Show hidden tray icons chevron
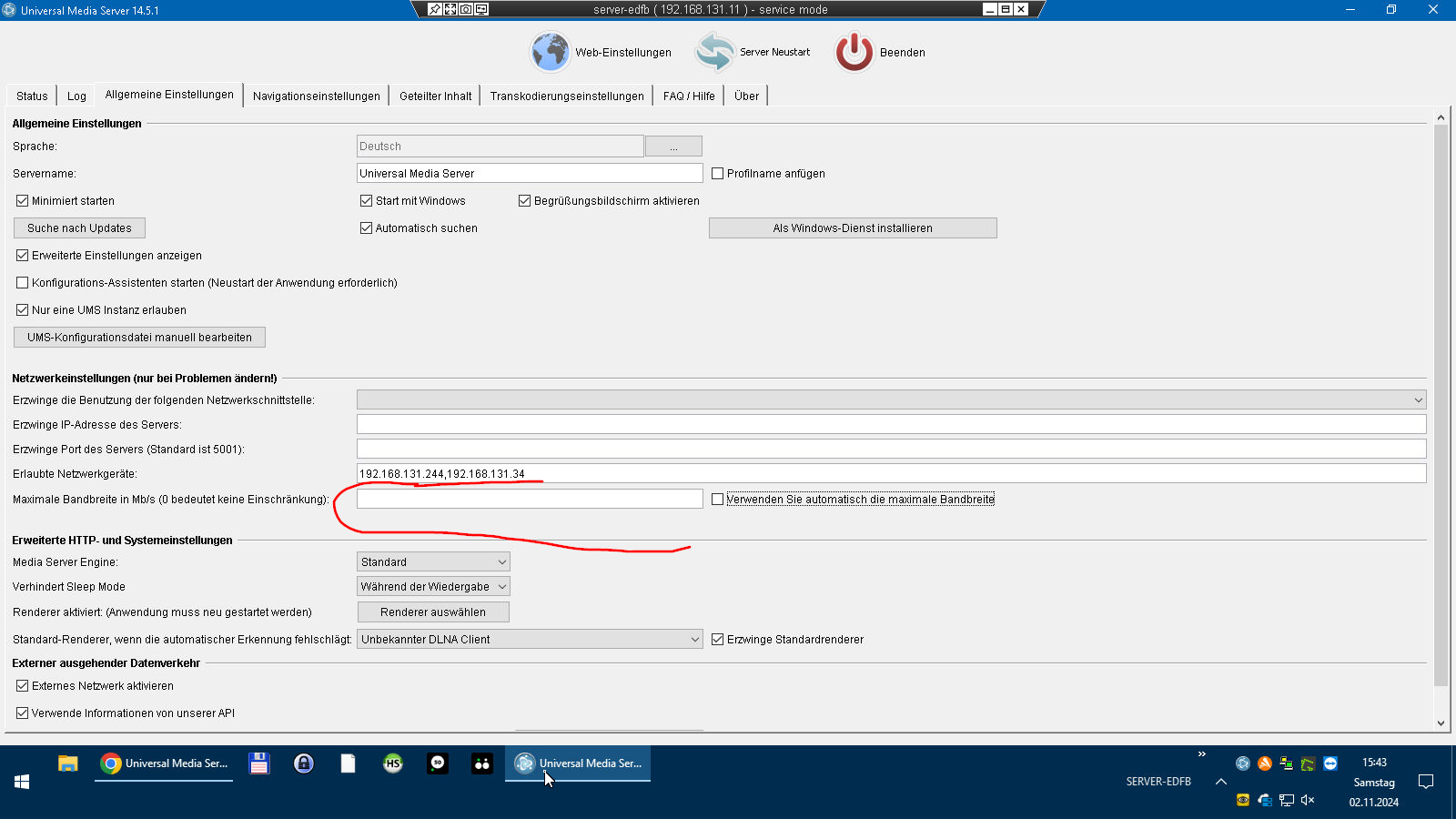Image resolution: width=1456 pixels, height=819 pixels. (x=1221, y=782)
